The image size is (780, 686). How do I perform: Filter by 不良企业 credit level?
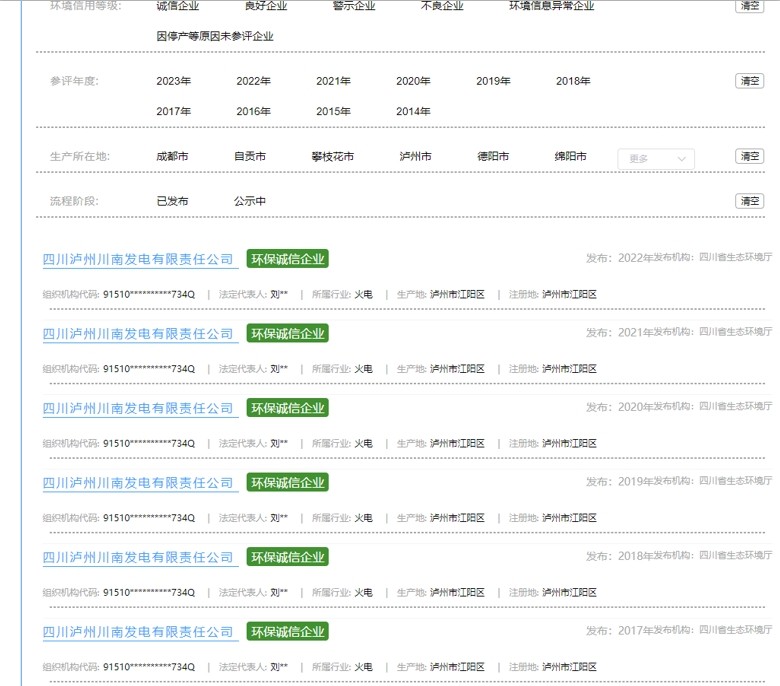point(442,5)
